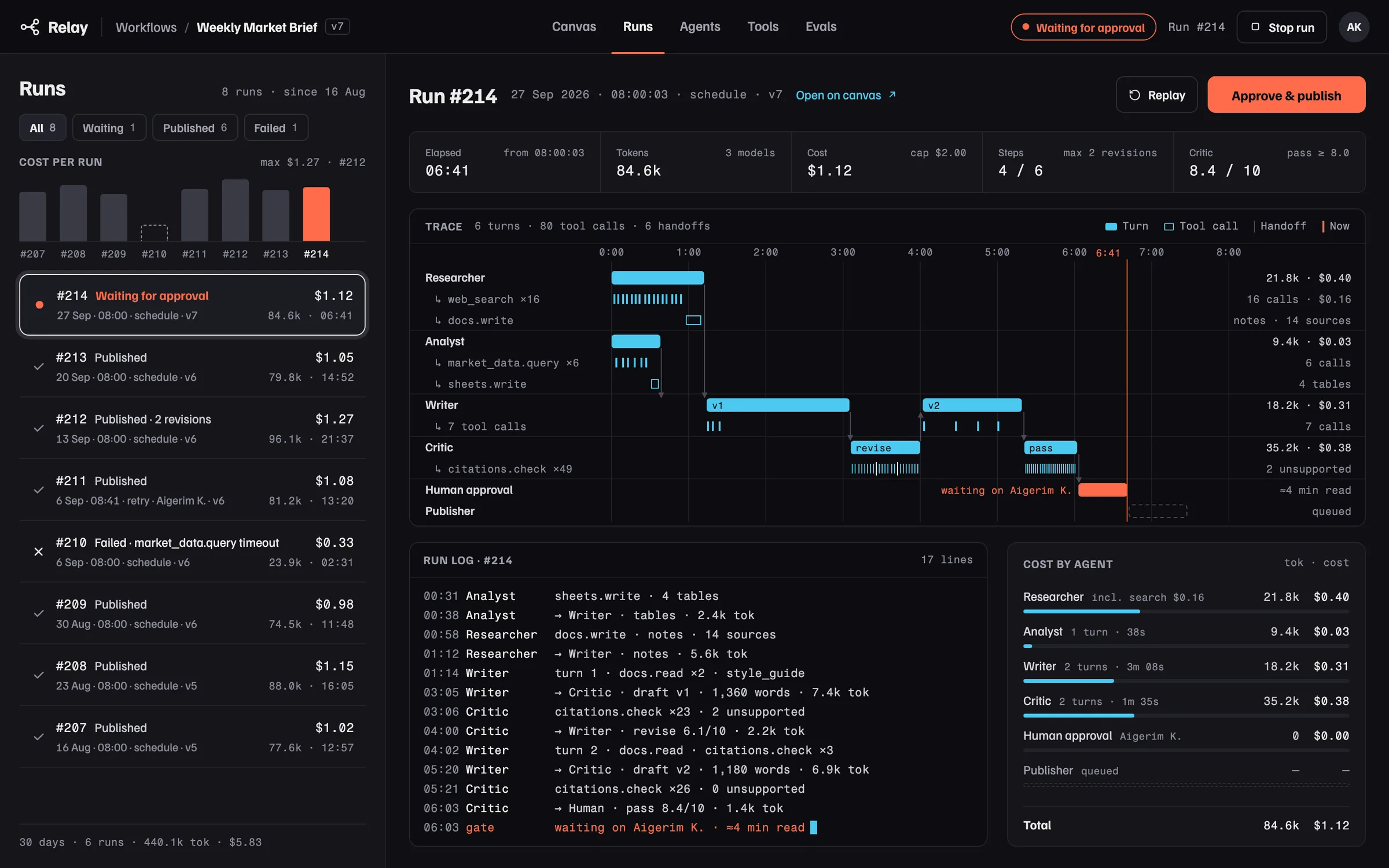Open the run on canvas link
Image resolution: width=1389 pixels, height=868 pixels.
846,95
